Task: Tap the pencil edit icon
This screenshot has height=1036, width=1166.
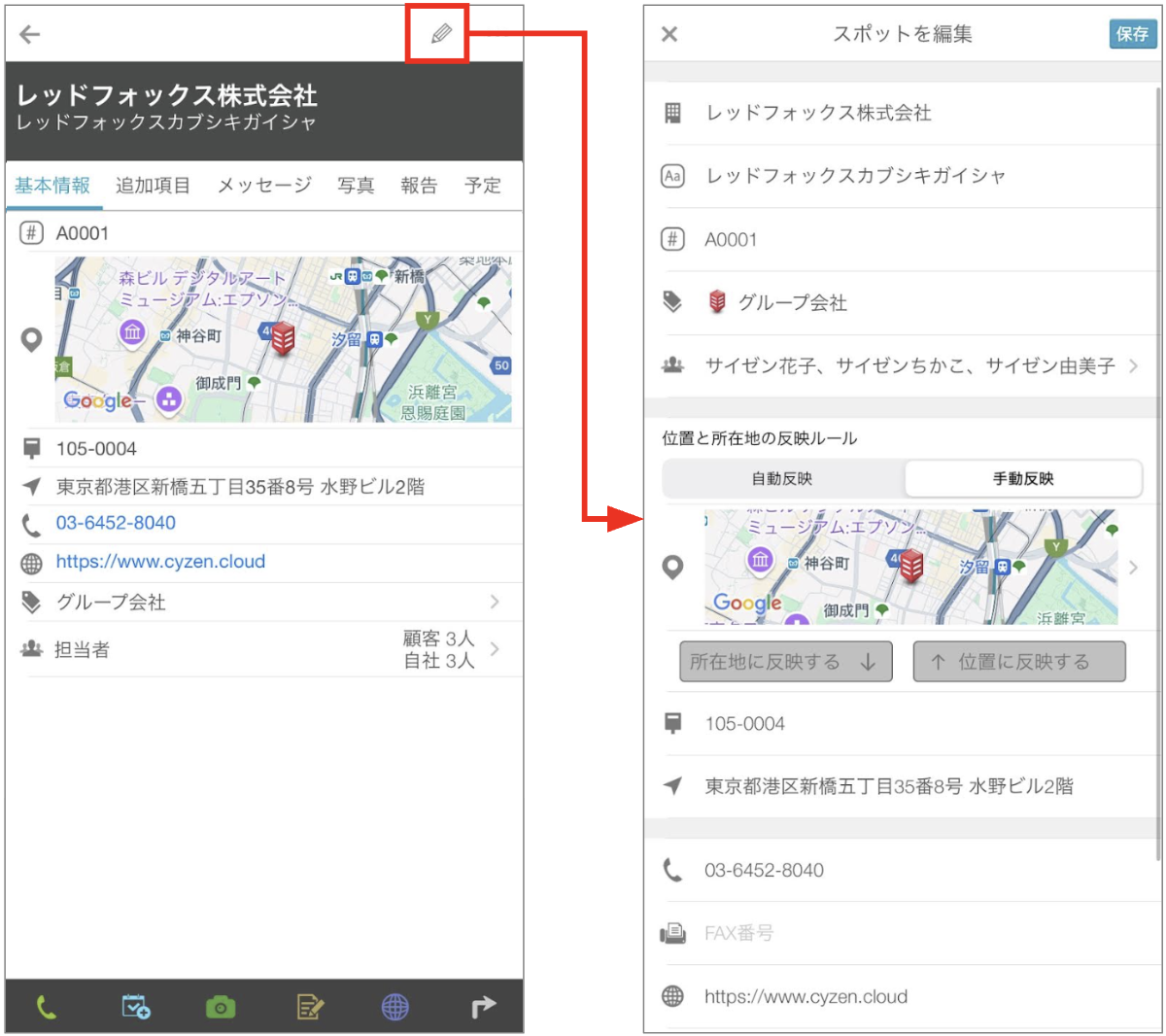Action: pos(441,34)
